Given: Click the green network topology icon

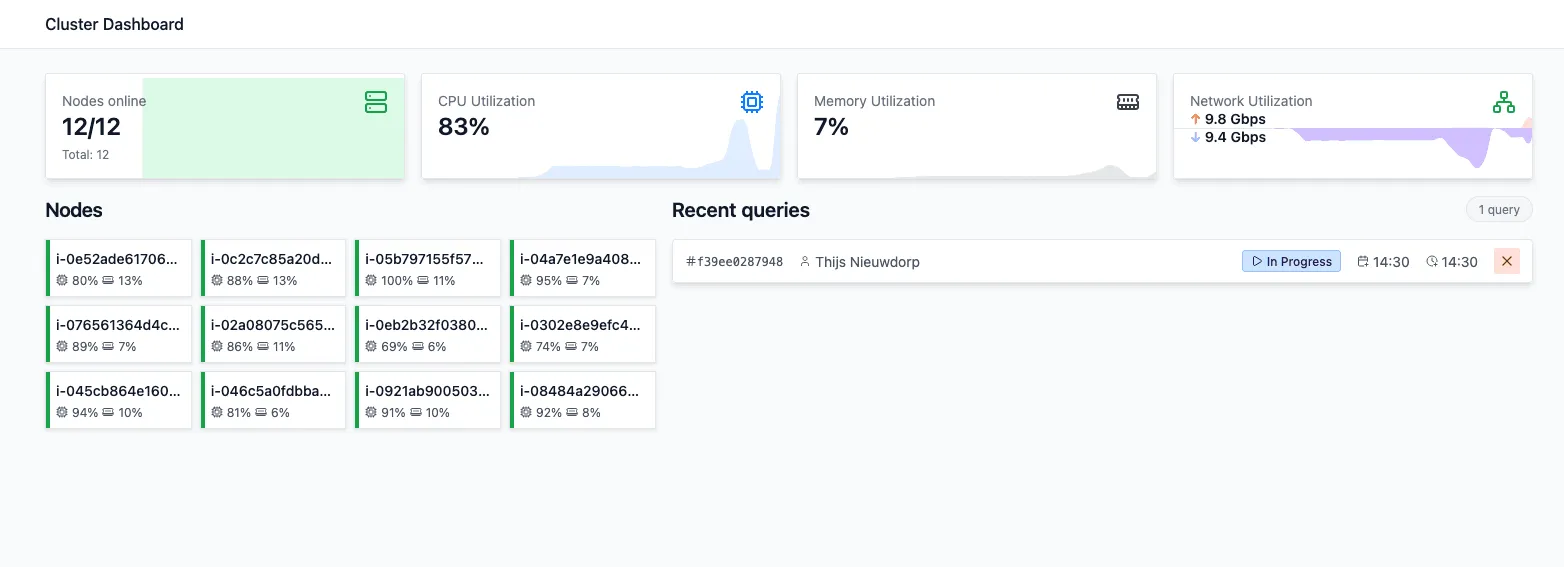Looking at the screenshot, I should (x=1504, y=102).
